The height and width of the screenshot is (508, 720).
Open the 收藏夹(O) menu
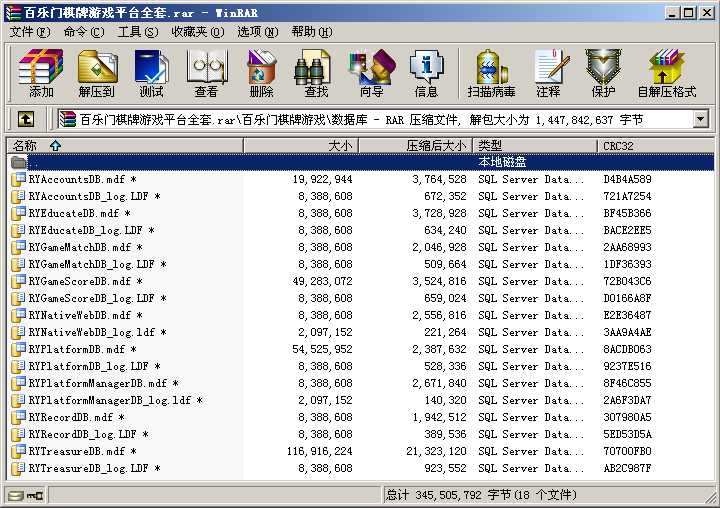click(x=198, y=32)
